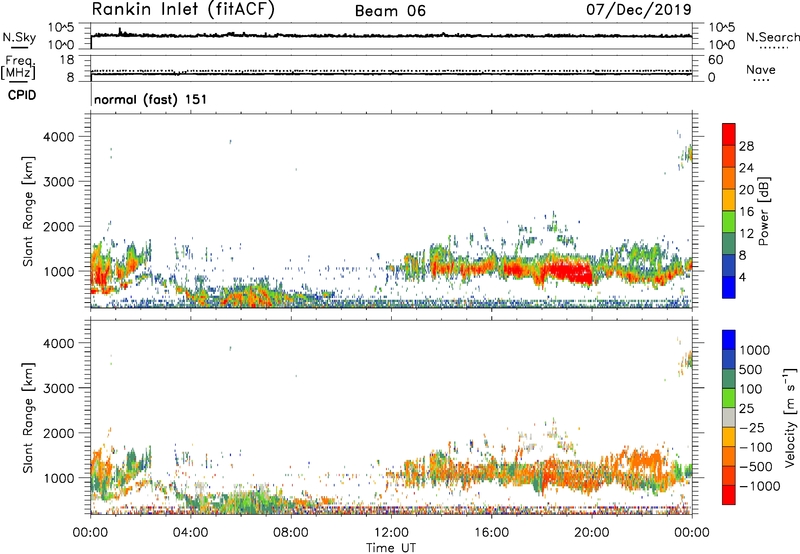
Task: Pick the blue bottom segment of Power colorbar
Action: pos(729,288)
